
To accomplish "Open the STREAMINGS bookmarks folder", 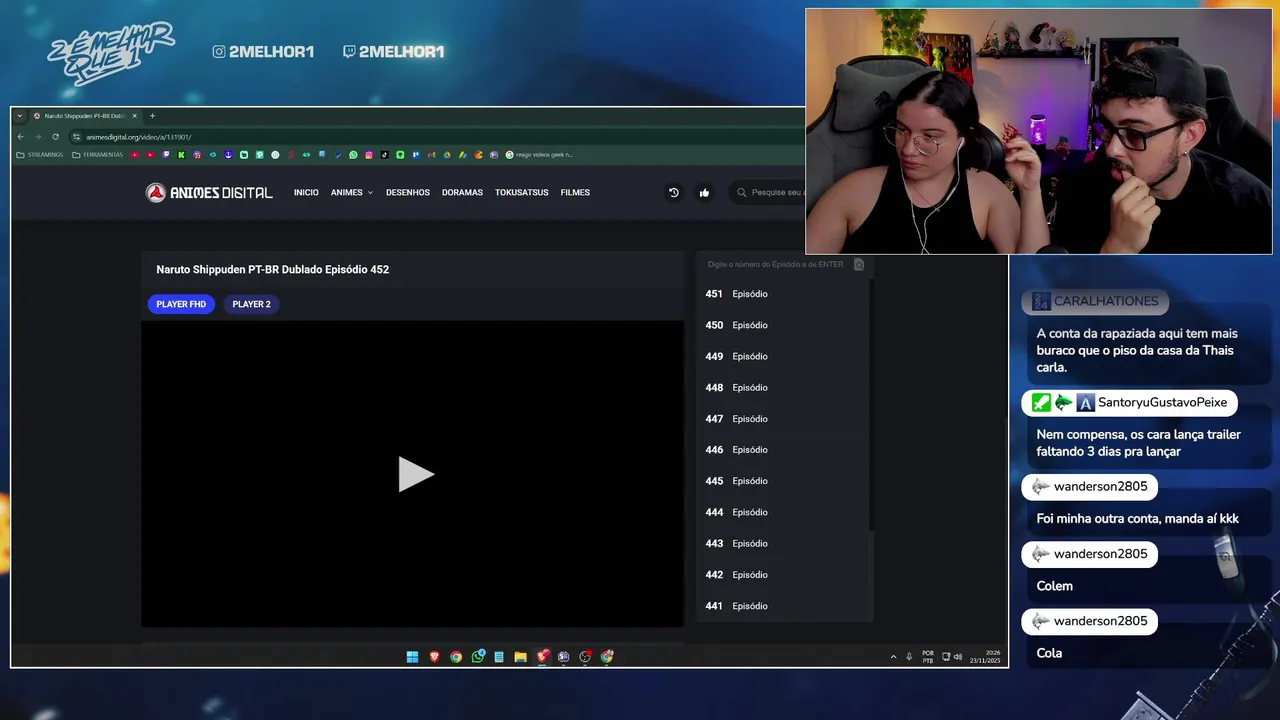I will 40,155.
